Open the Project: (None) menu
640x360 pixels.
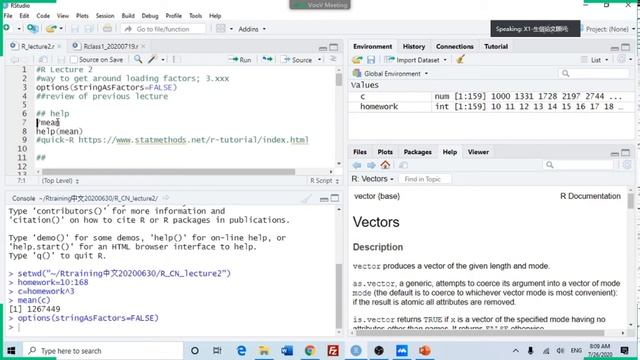[x=607, y=29]
